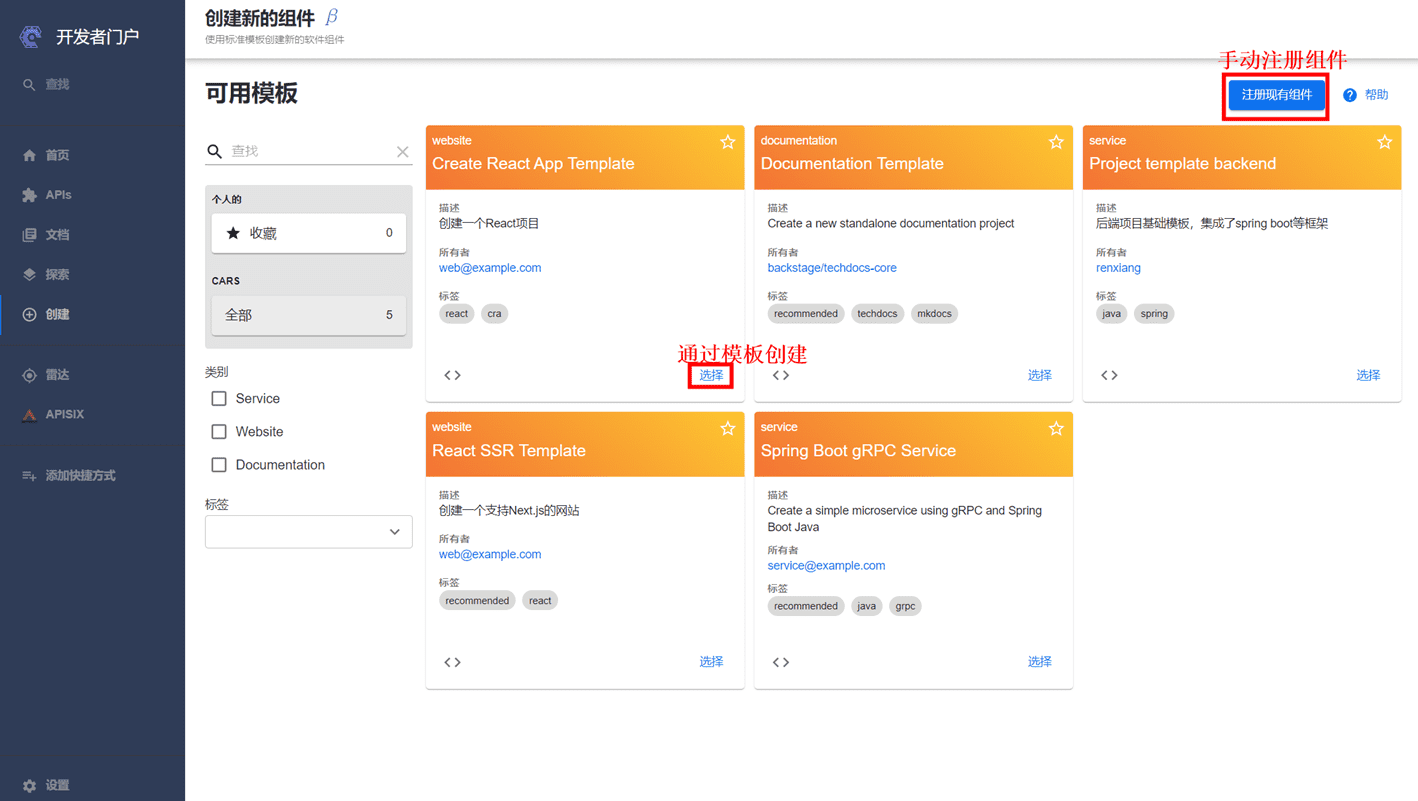This screenshot has height=801, width=1418.
Task: Go to 首页 home in the sidebar
Action: pyautogui.click(x=92, y=155)
